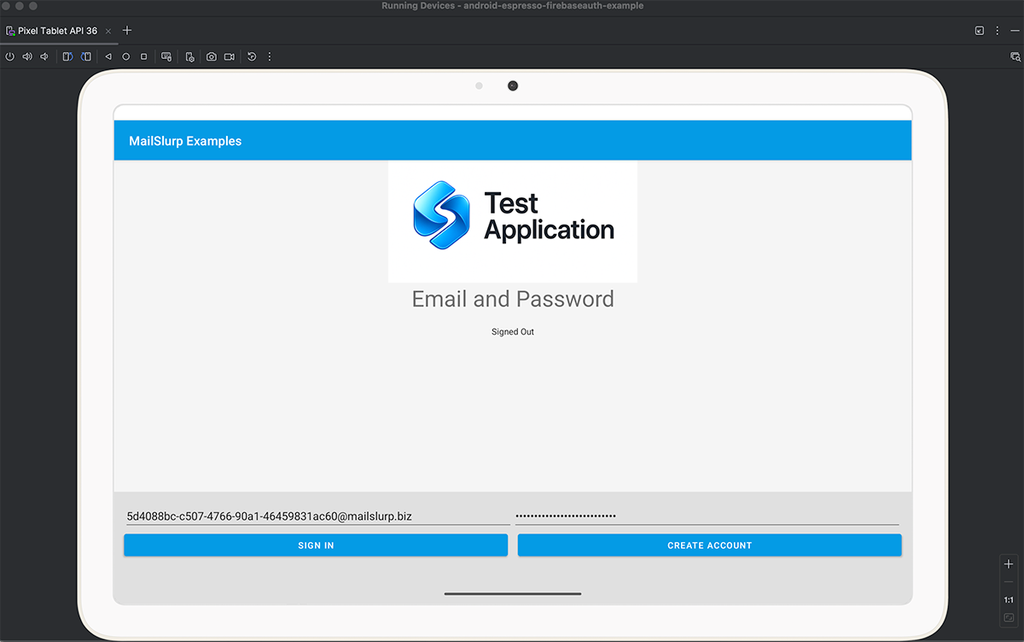The image size is (1024, 642).
Task: Click the CREATE ACCOUNT button
Action: [x=710, y=545]
